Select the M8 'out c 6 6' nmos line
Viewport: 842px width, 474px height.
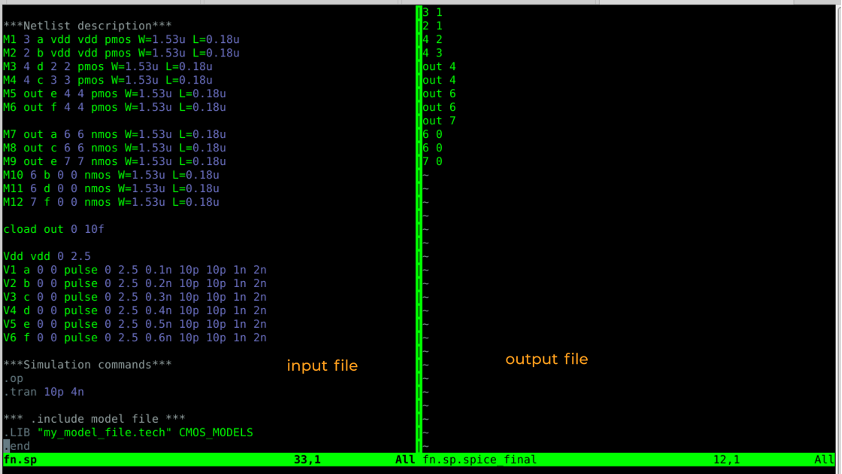114,148
